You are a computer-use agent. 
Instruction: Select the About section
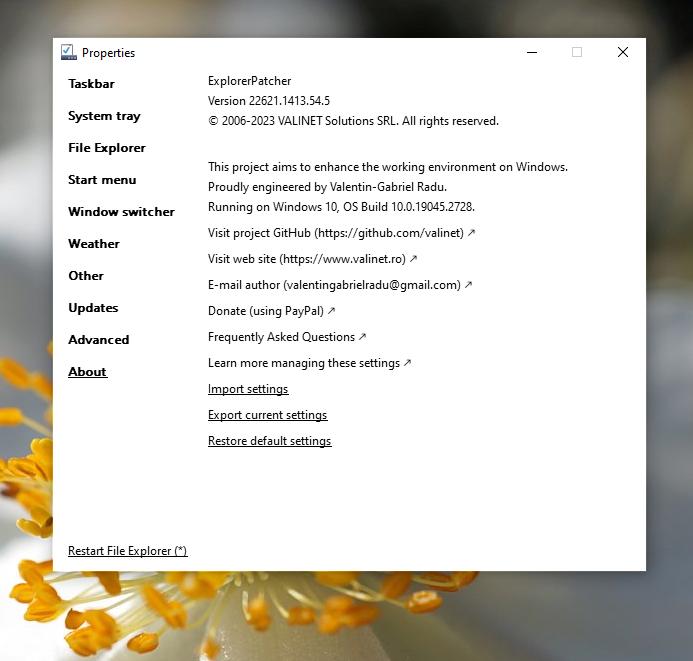pos(87,372)
